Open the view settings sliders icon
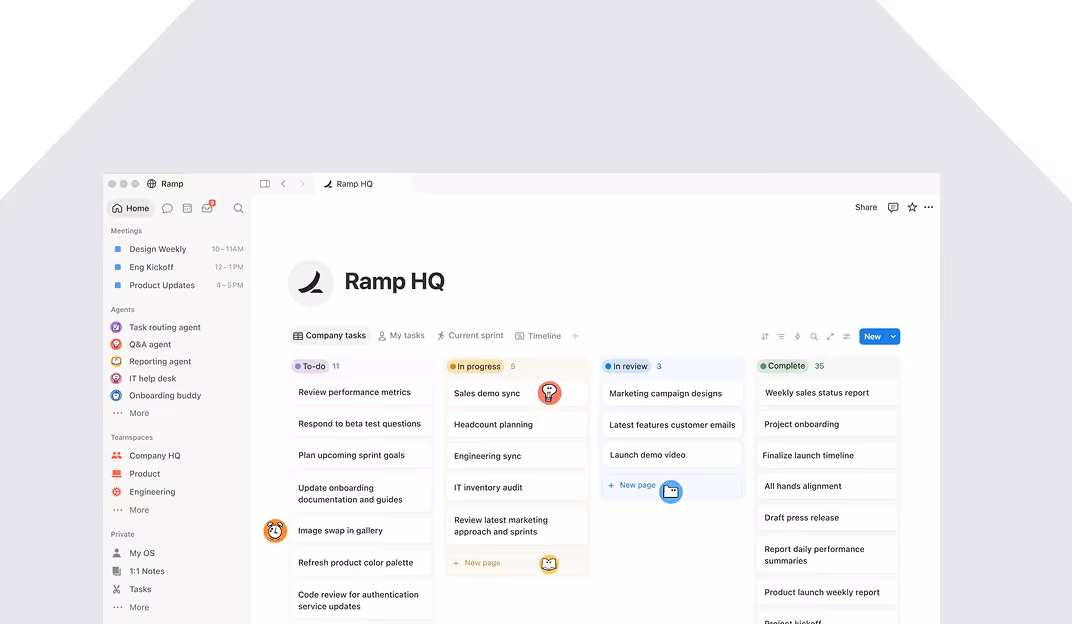 (x=846, y=336)
